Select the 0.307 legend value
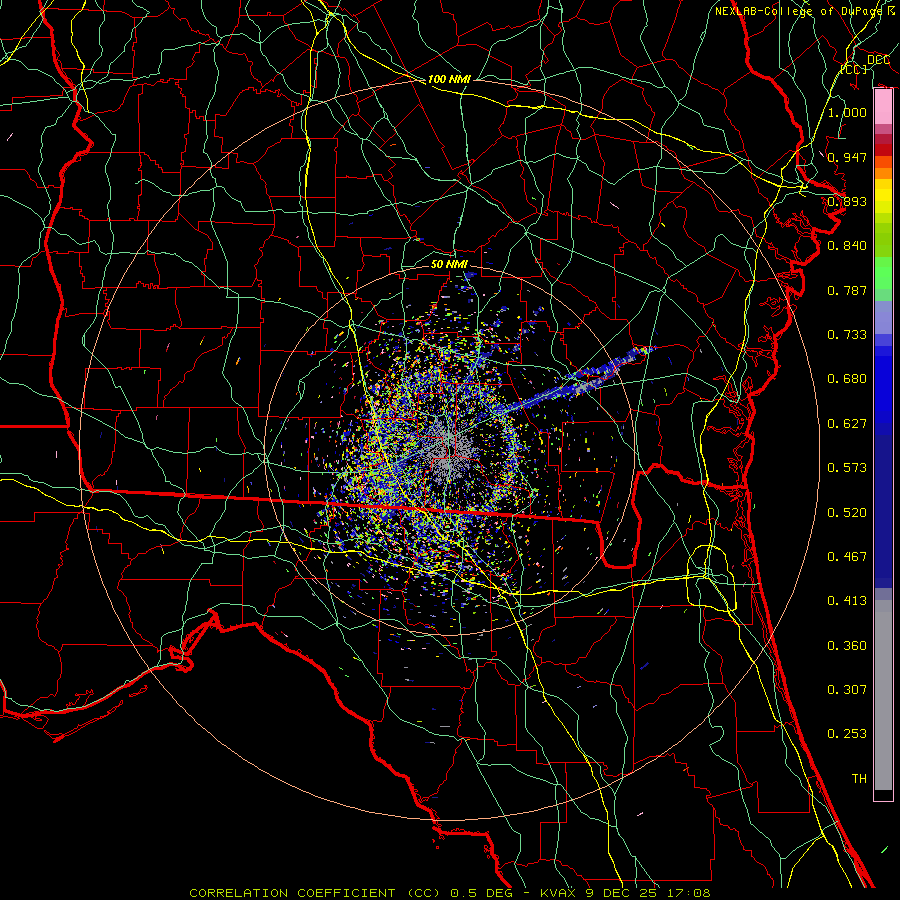The height and width of the screenshot is (900, 900). tap(847, 690)
